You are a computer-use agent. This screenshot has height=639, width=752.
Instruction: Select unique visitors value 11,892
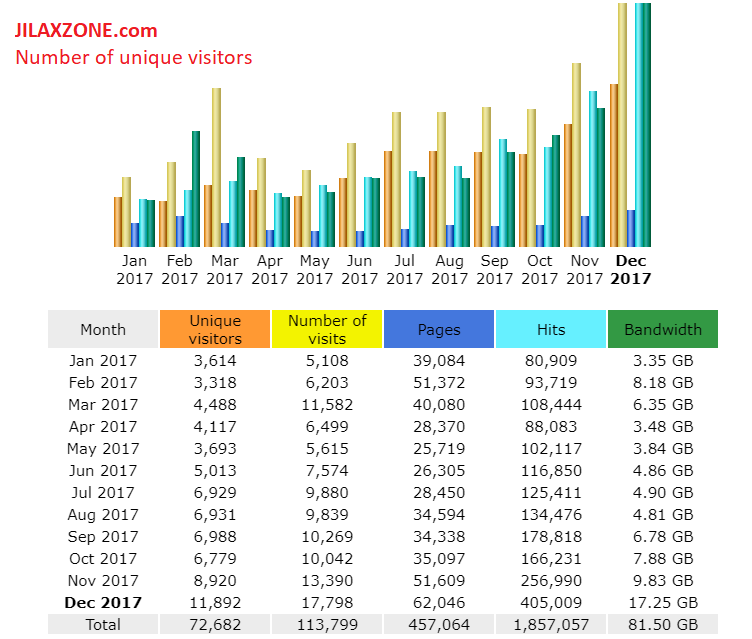215,603
